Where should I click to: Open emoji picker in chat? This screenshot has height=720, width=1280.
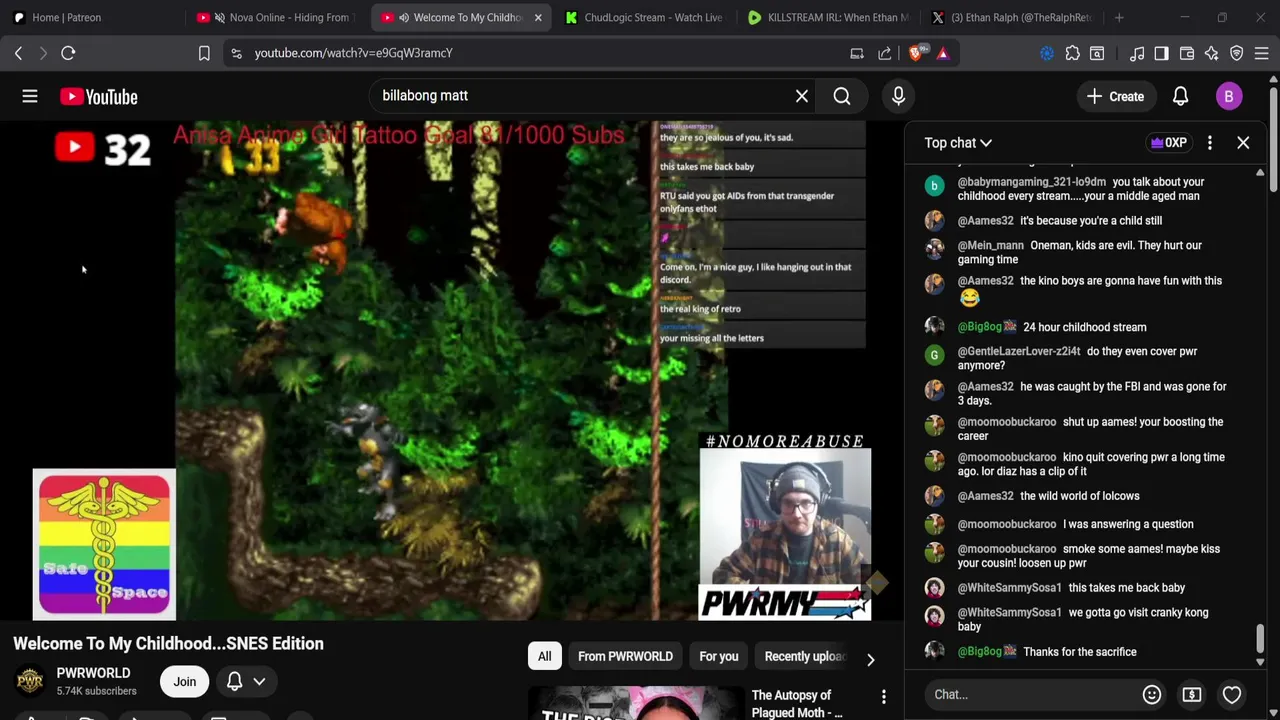coord(1152,694)
